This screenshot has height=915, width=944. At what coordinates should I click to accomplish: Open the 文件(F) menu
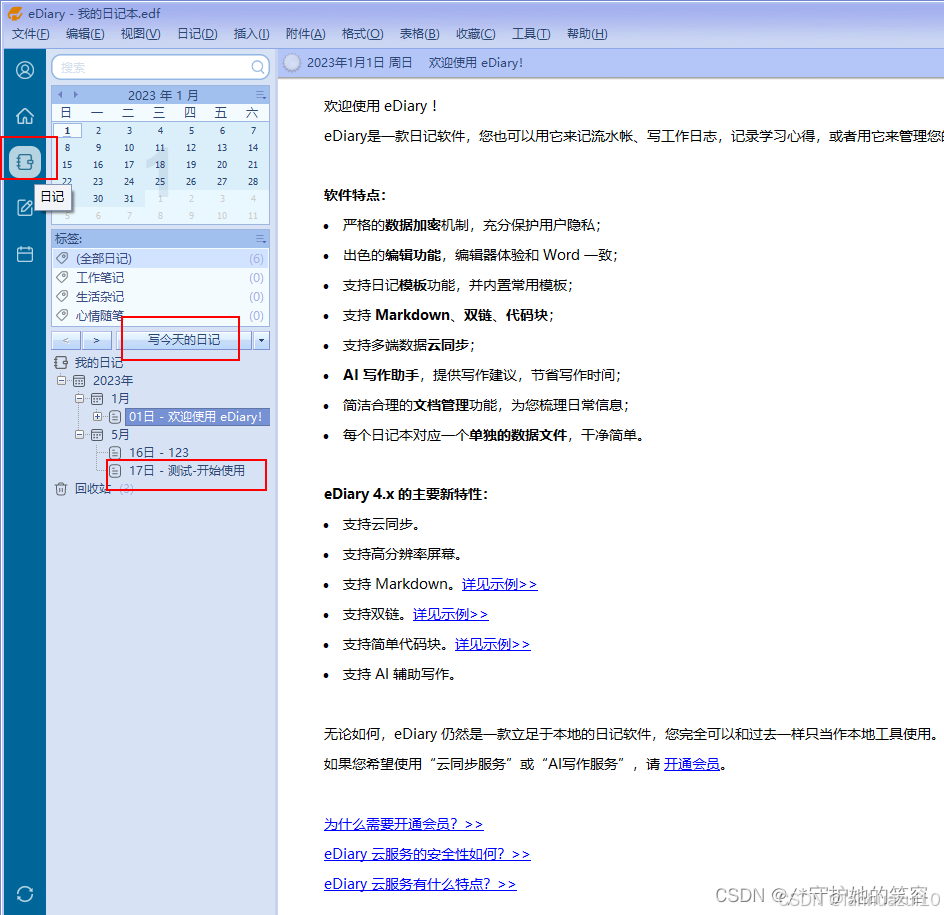(x=31, y=34)
